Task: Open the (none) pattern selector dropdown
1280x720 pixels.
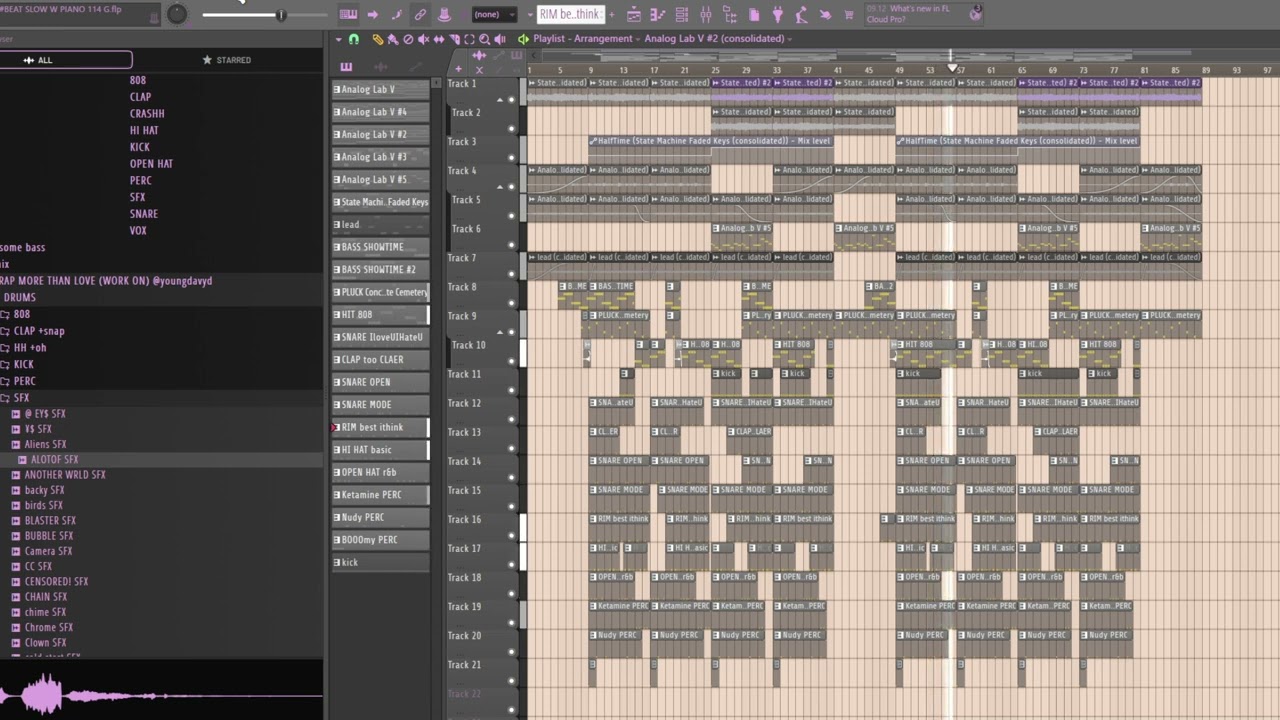Action: [494, 15]
